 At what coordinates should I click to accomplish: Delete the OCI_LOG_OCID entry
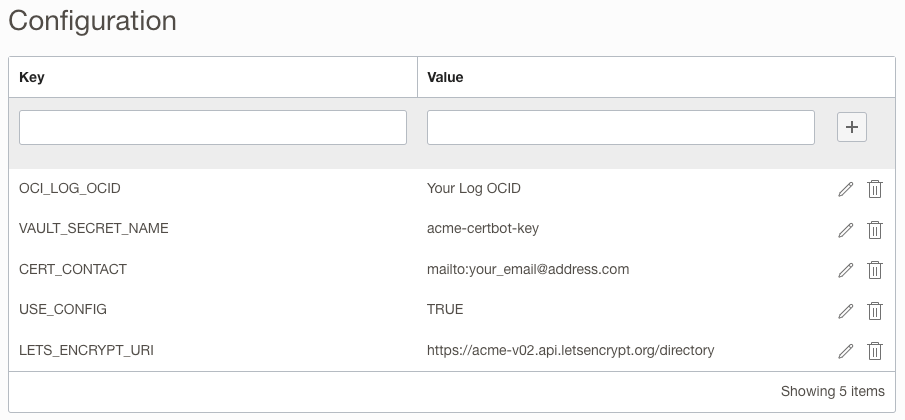click(874, 189)
